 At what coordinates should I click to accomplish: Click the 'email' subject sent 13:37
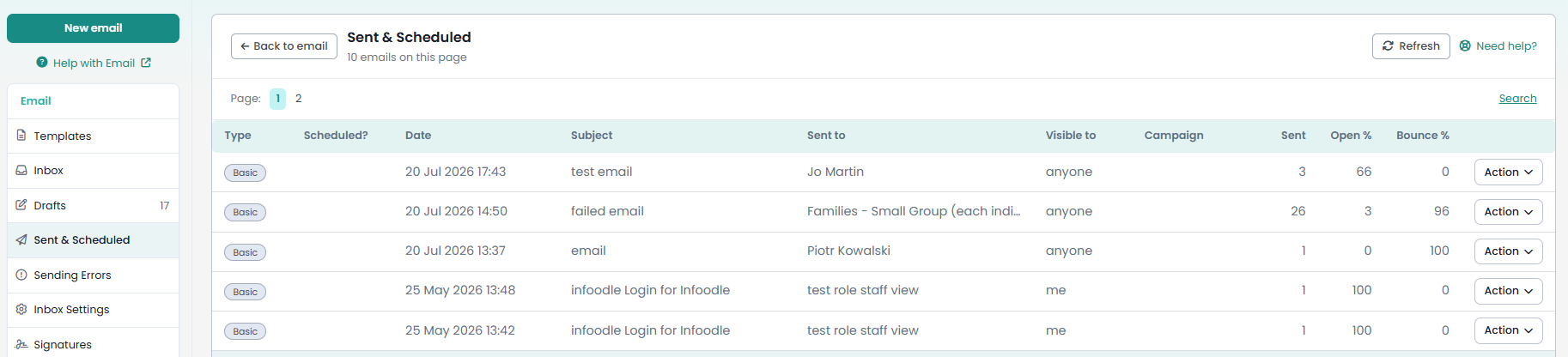(588, 251)
